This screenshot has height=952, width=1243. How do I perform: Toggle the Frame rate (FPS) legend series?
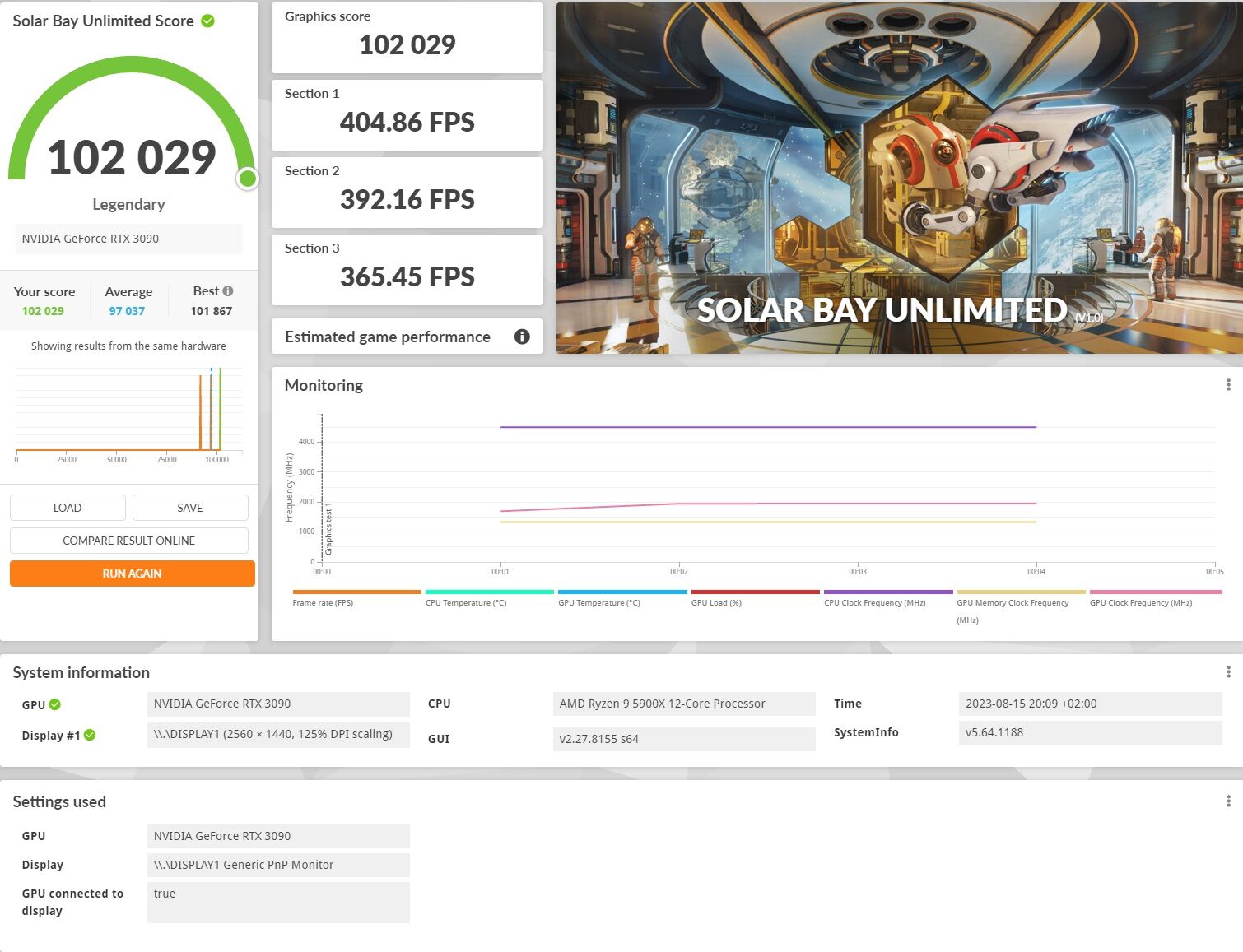[356, 598]
